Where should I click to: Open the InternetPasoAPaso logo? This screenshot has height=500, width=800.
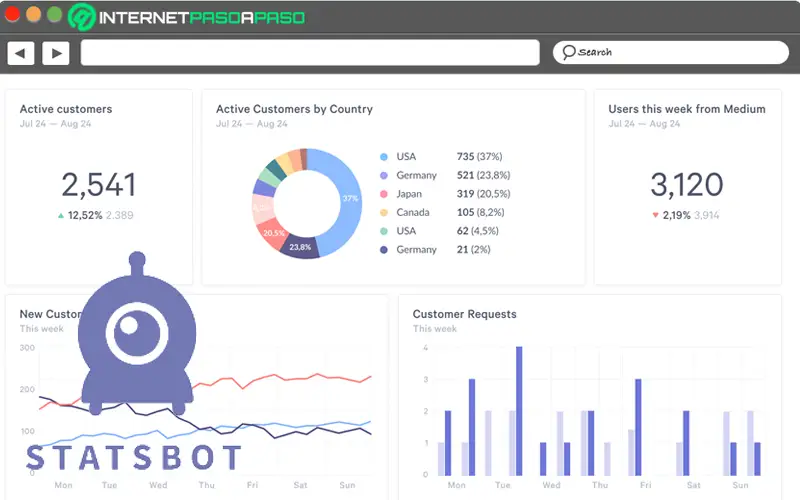(187, 17)
